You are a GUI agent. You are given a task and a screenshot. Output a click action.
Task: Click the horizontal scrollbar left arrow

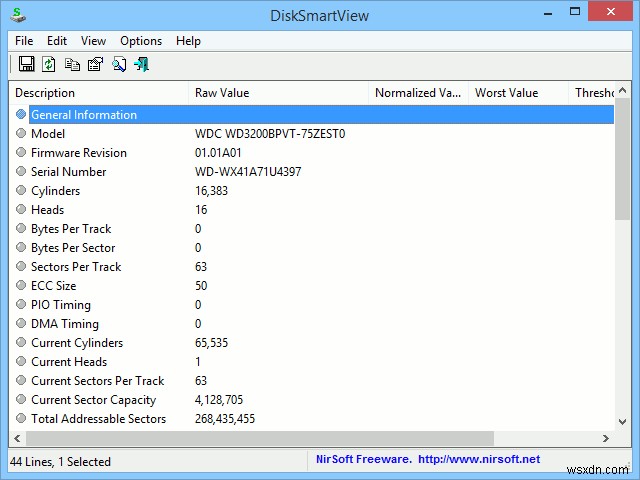tap(17, 438)
